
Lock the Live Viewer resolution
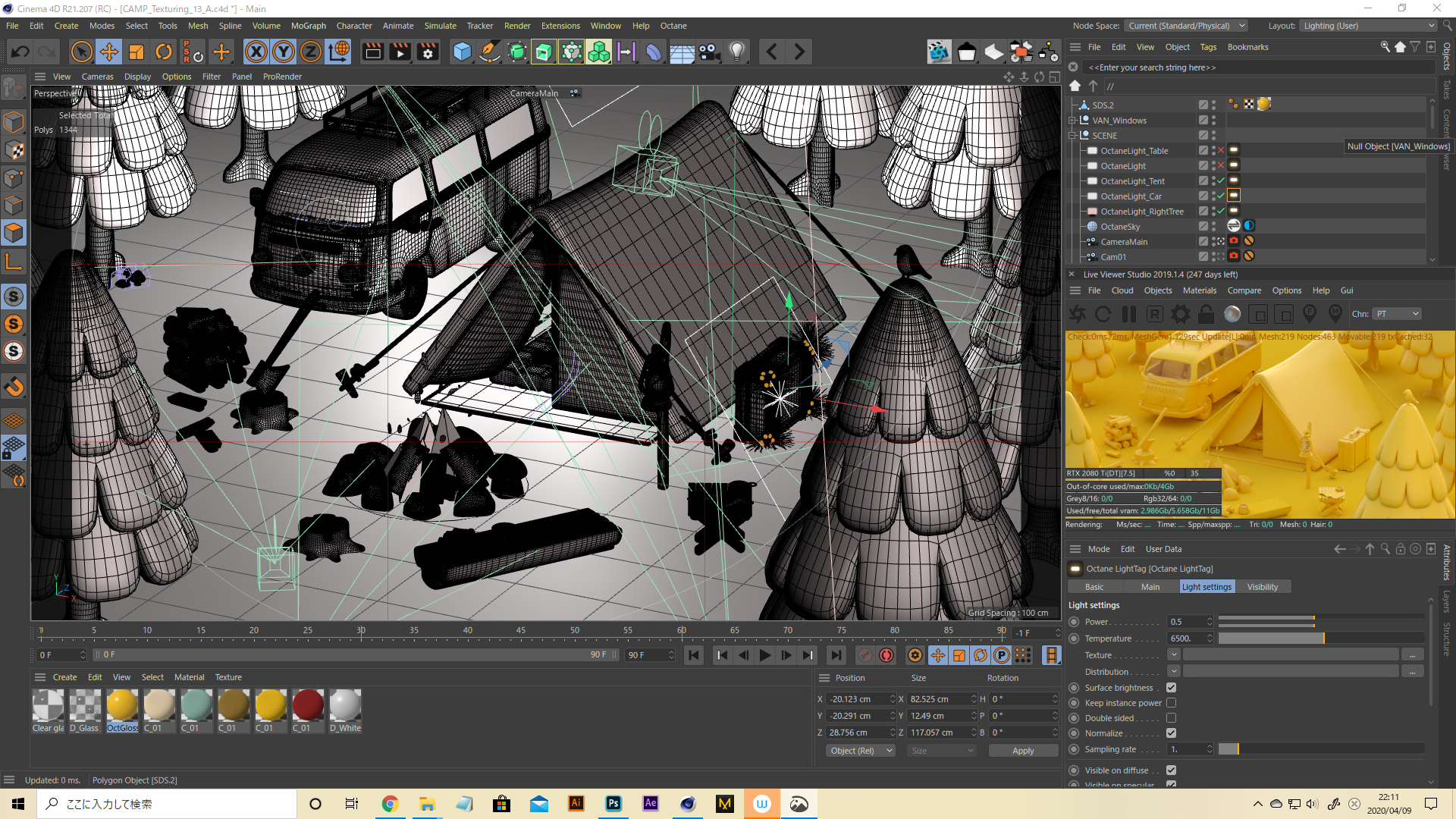coord(1207,314)
